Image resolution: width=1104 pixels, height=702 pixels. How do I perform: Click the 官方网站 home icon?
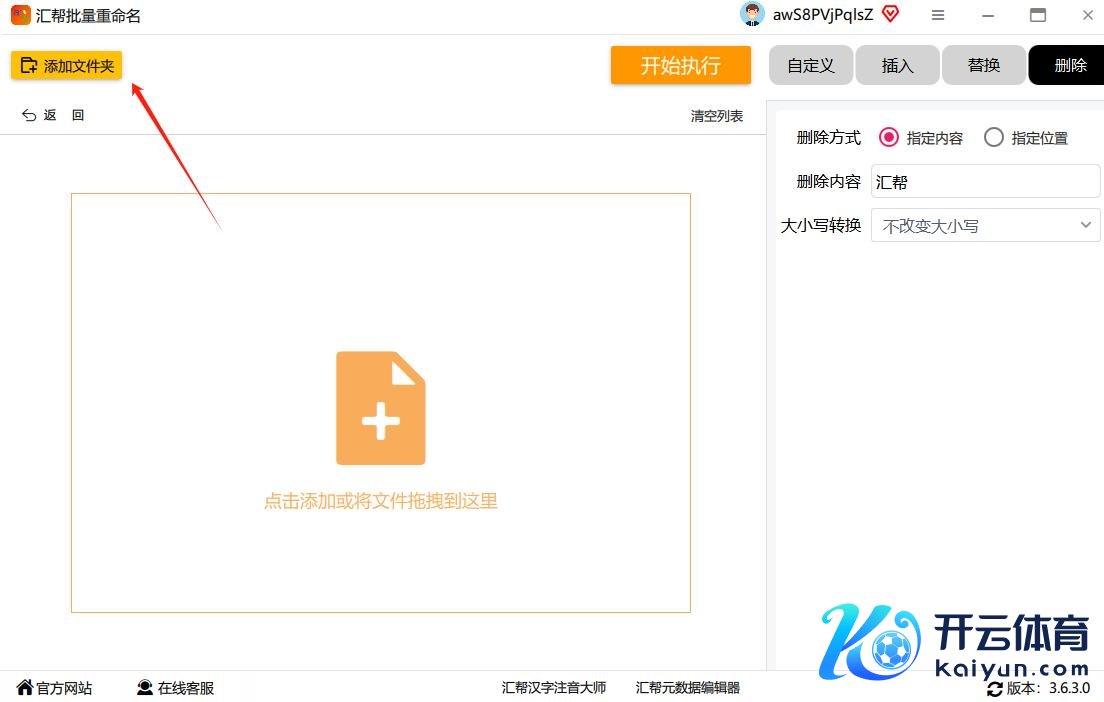point(25,688)
